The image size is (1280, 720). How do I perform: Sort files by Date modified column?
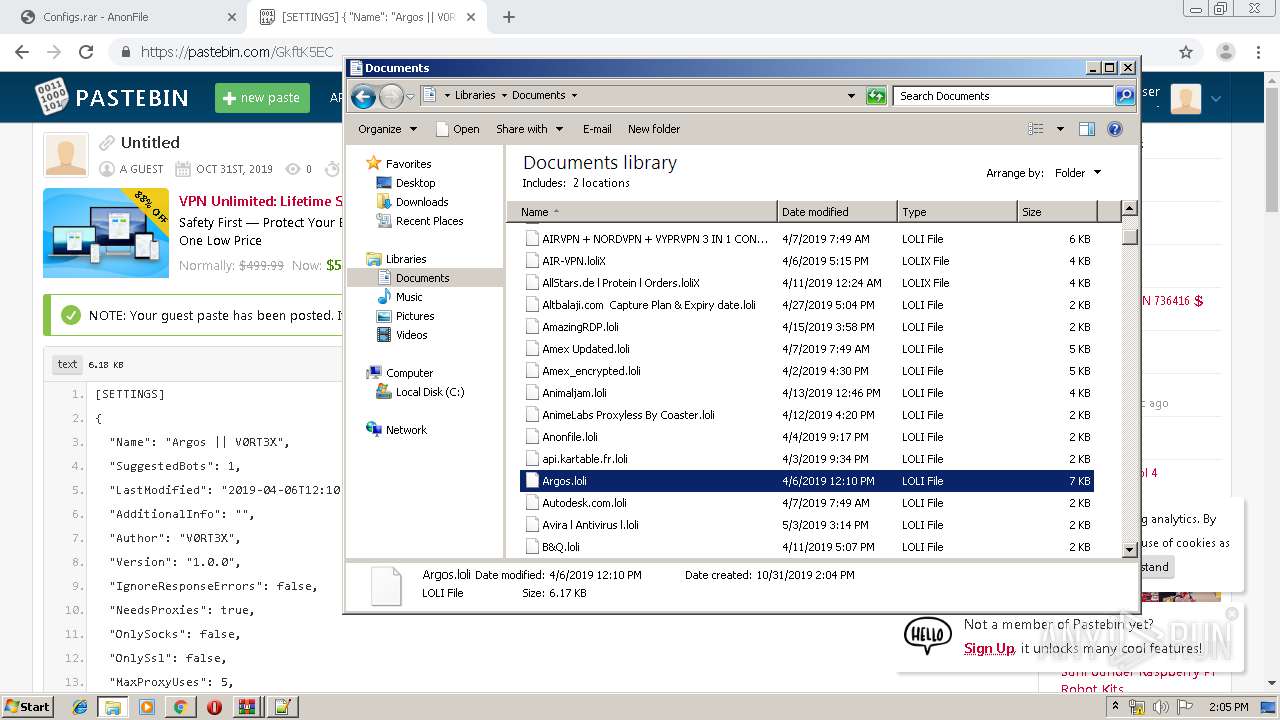837,212
